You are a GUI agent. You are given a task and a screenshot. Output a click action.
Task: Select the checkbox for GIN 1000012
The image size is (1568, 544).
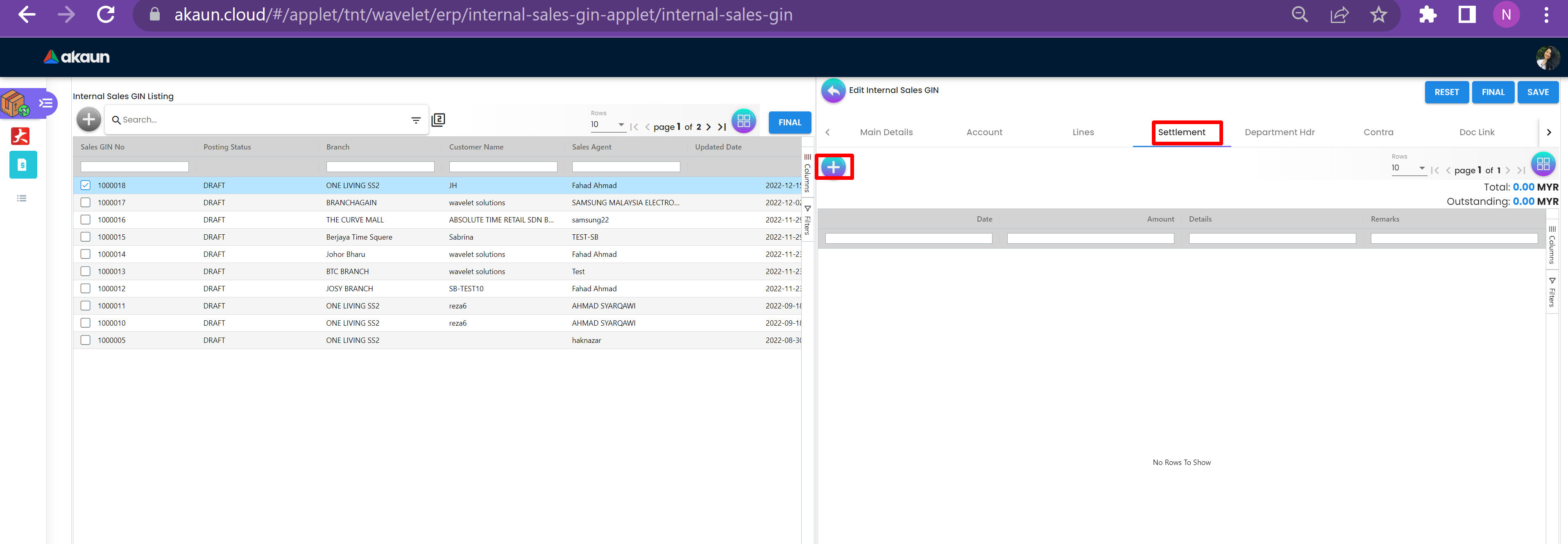tap(85, 288)
